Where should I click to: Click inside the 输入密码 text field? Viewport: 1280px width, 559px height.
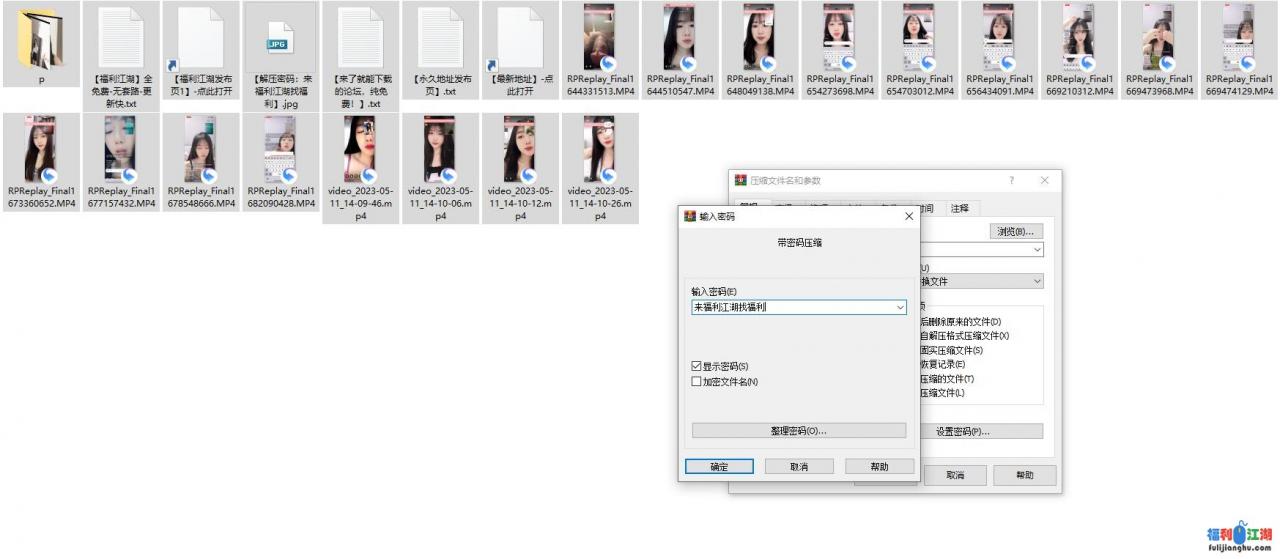[x=790, y=308]
